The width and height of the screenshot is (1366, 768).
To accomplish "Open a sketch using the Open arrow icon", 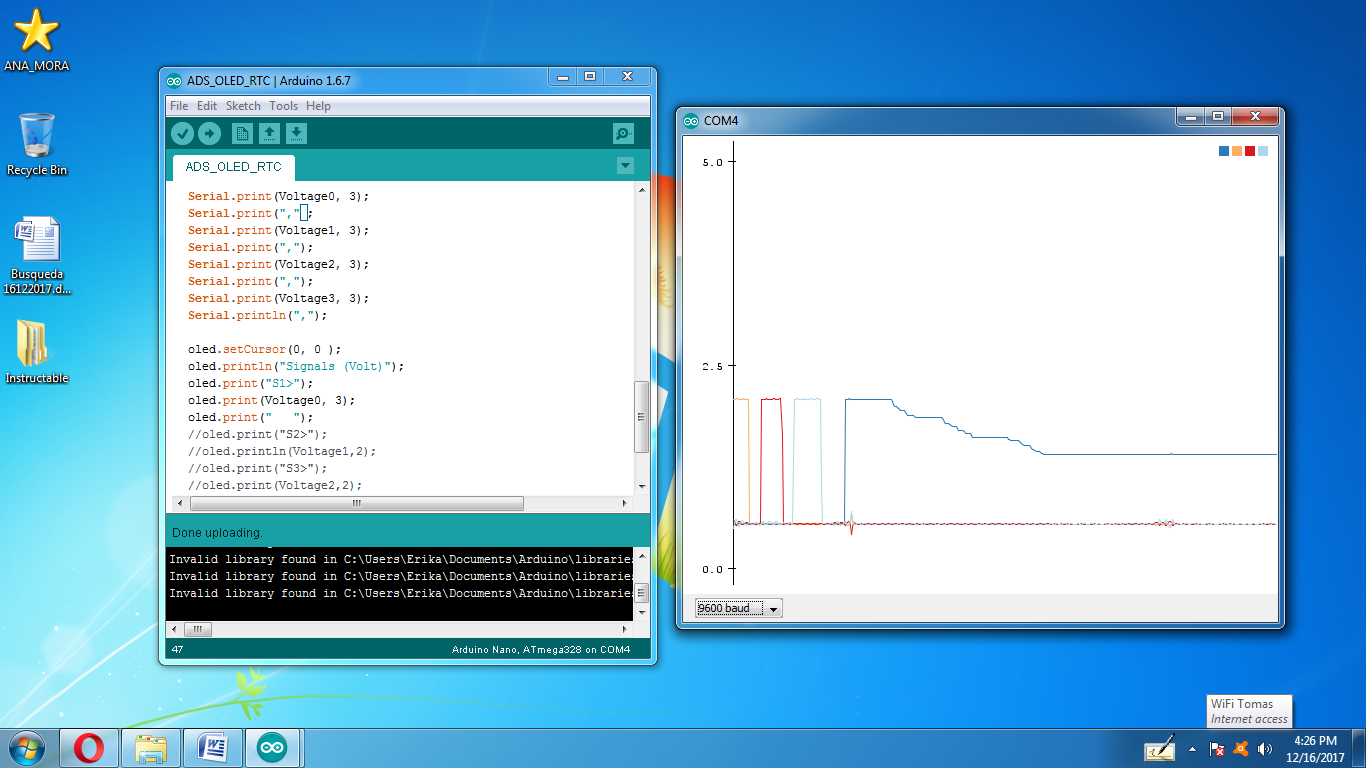I will pyautogui.click(x=269, y=133).
